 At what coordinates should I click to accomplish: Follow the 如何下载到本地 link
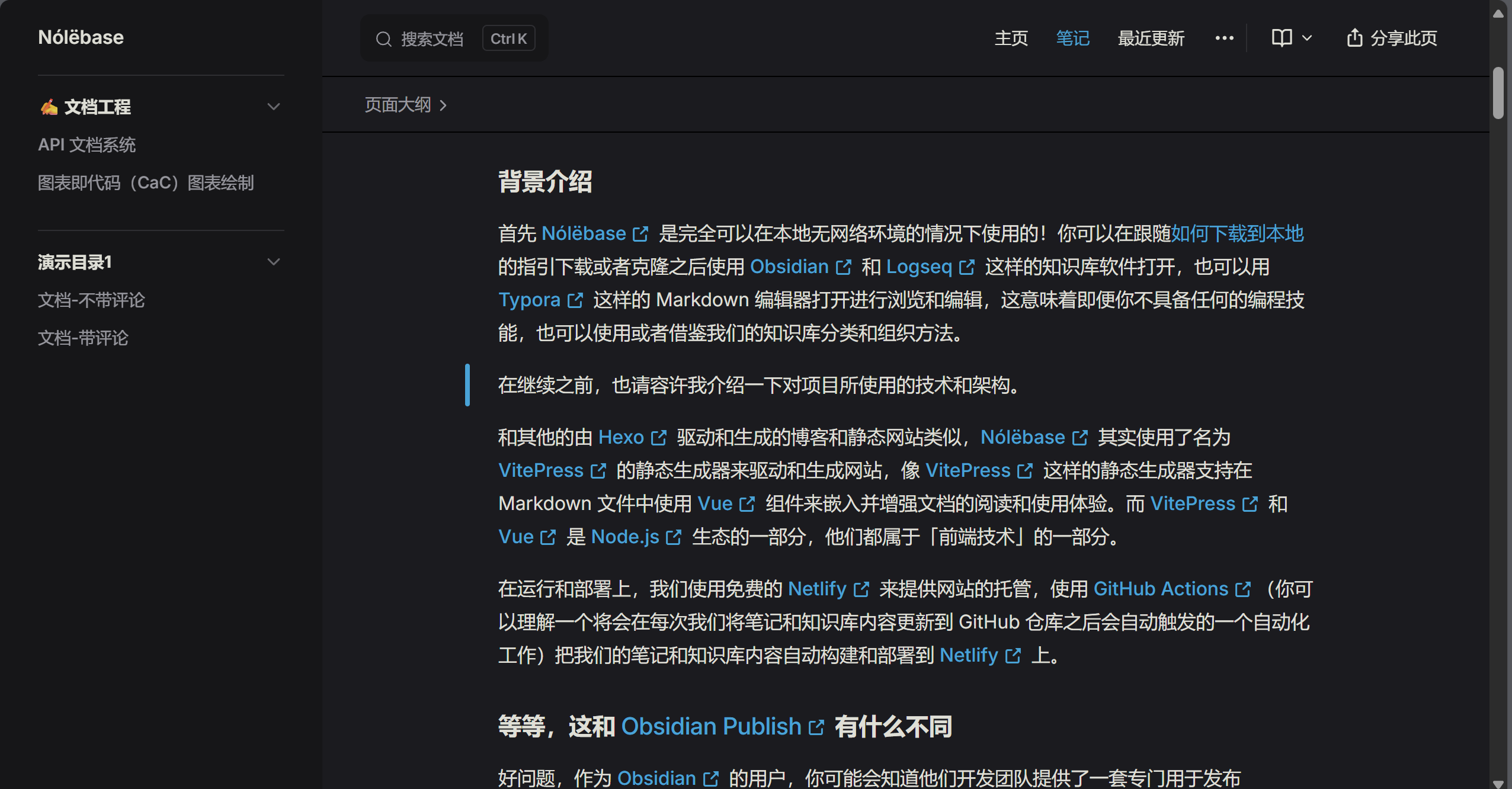1237,233
